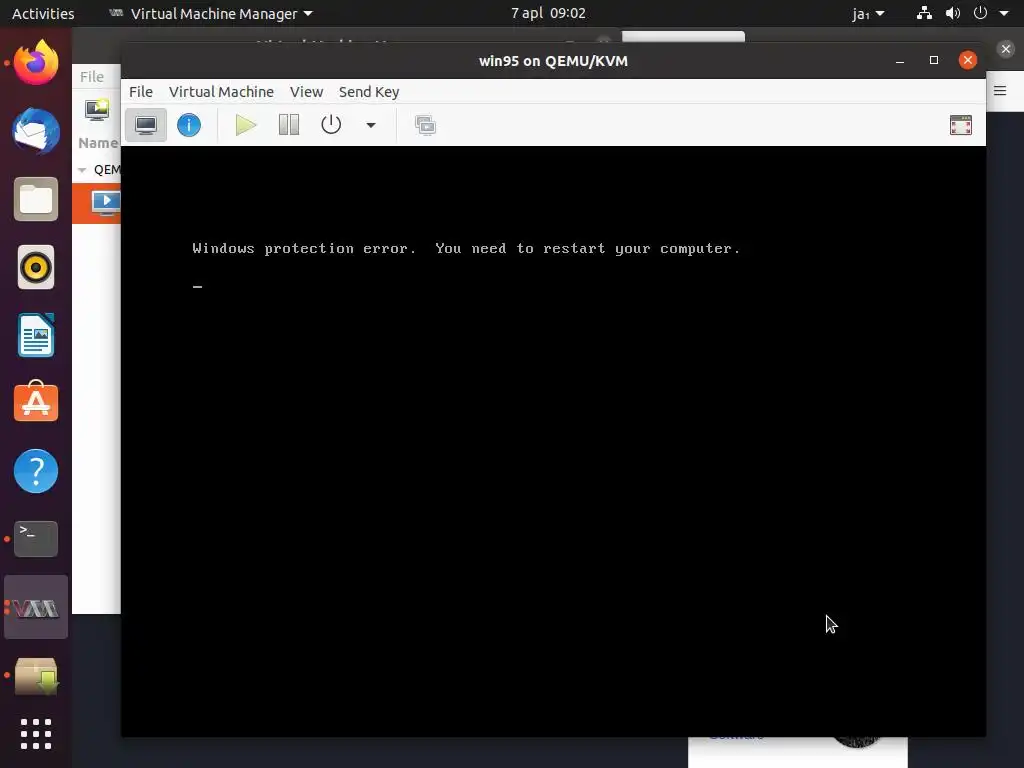Open the File menu of win95 window

point(141,92)
